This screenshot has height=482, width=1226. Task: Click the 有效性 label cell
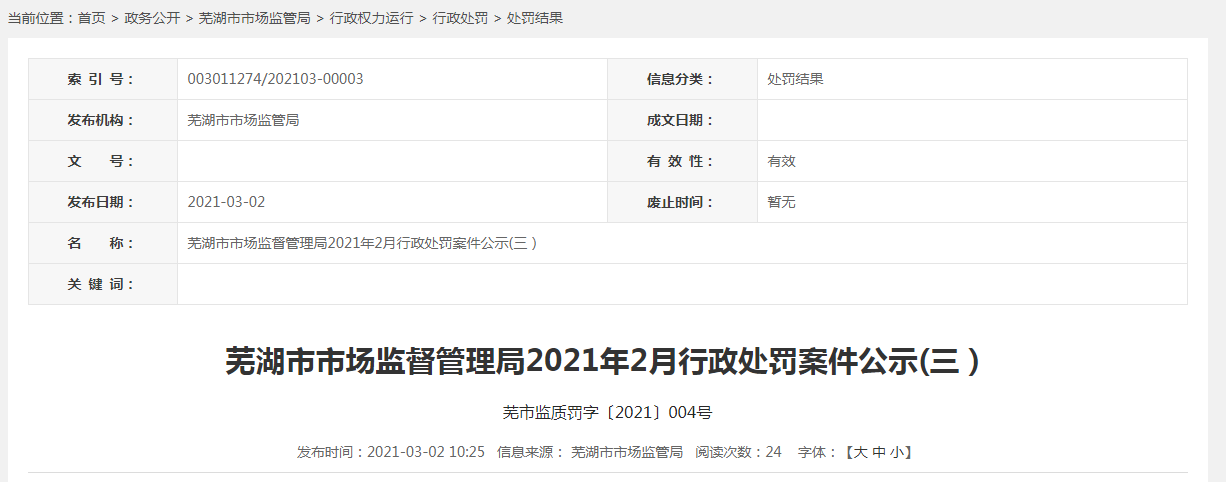pos(683,161)
